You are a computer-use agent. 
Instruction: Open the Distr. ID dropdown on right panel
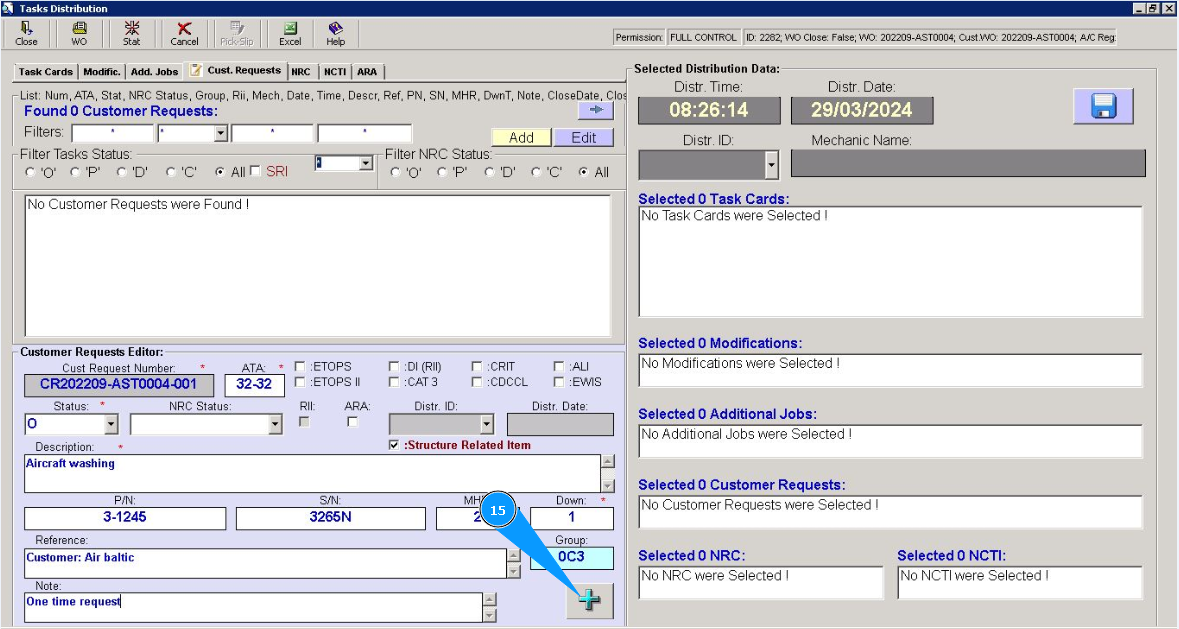[770, 165]
